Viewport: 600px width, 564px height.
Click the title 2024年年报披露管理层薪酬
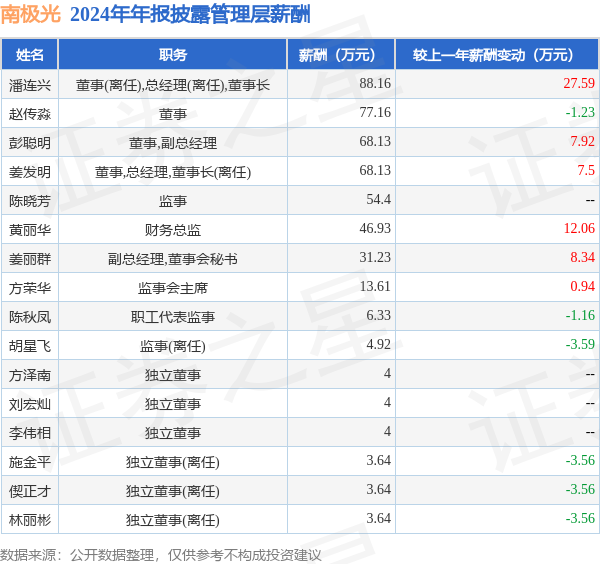pyautogui.click(x=190, y=15)
